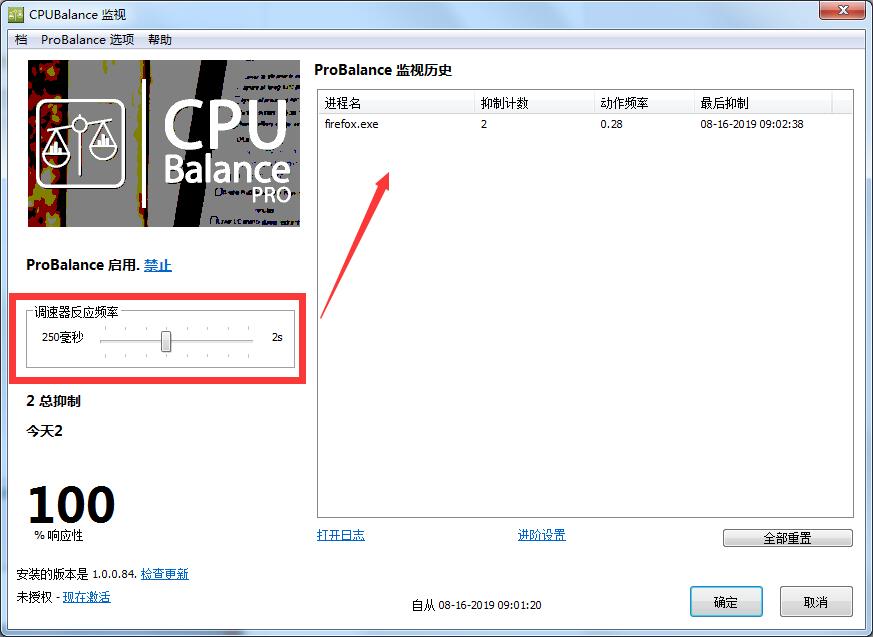The image size is (873, 637).
Task: Open the log via 打开日志 link
Action: pyautogui.click(x=341, y=535)
